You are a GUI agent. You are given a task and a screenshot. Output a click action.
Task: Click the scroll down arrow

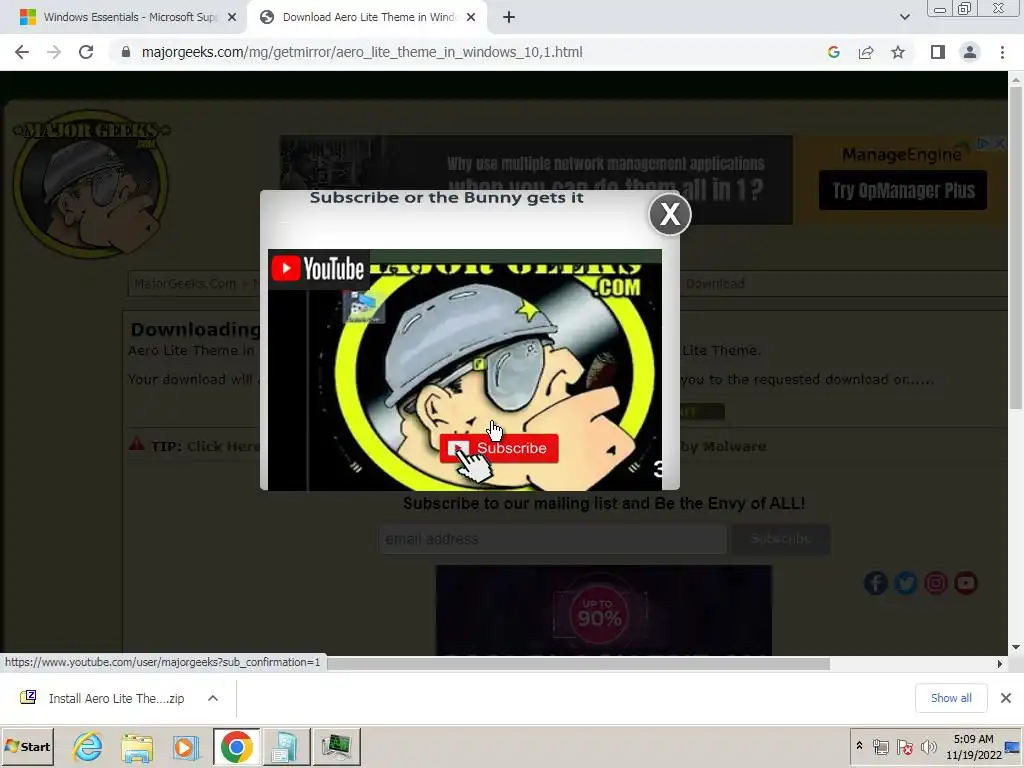(x=1016, y=647)
